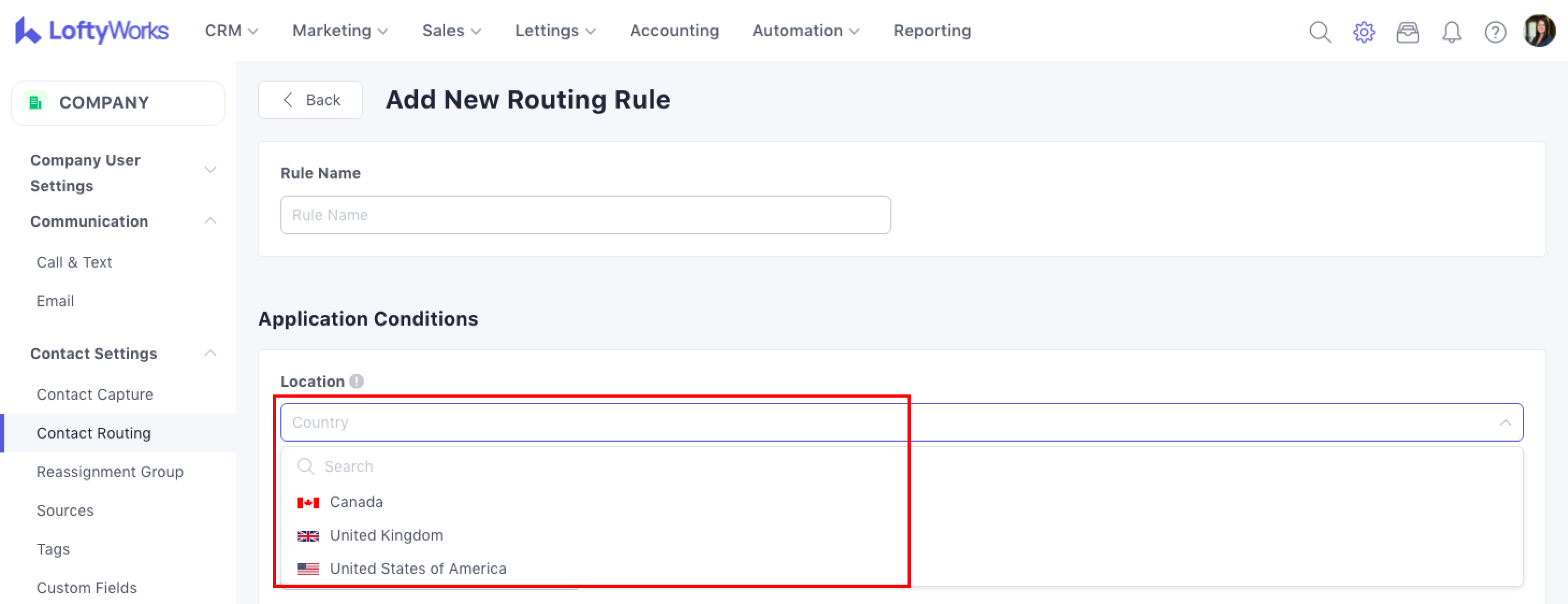Click the Rule Name input field
Screen dimensions: 1568x604
[x=585, y=215]
